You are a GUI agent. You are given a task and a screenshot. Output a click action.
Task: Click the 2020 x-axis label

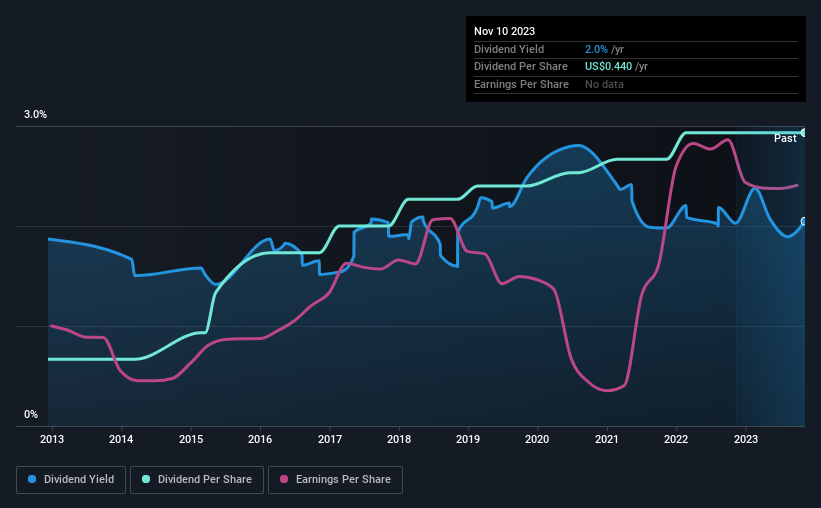tap(537, 439)
